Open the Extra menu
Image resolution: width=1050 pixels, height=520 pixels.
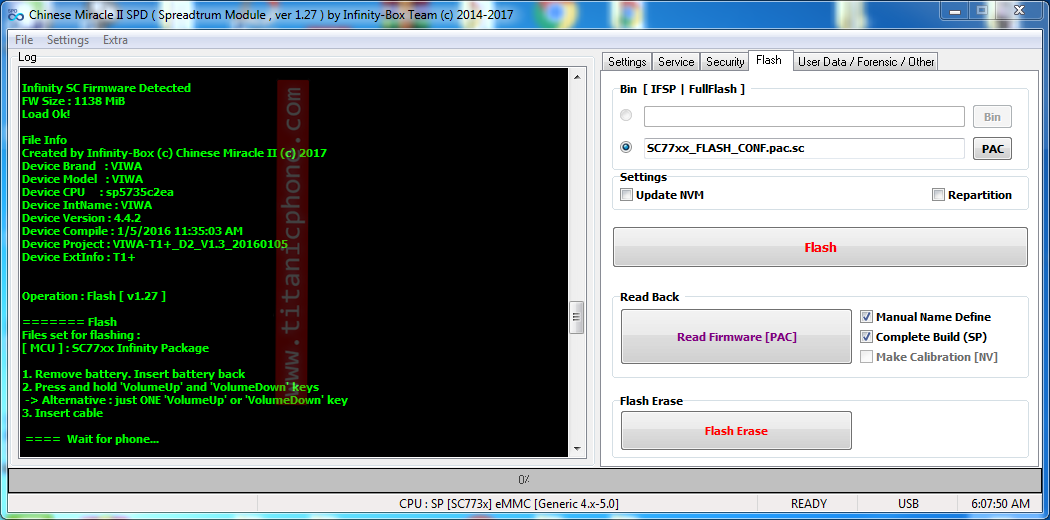115,40
